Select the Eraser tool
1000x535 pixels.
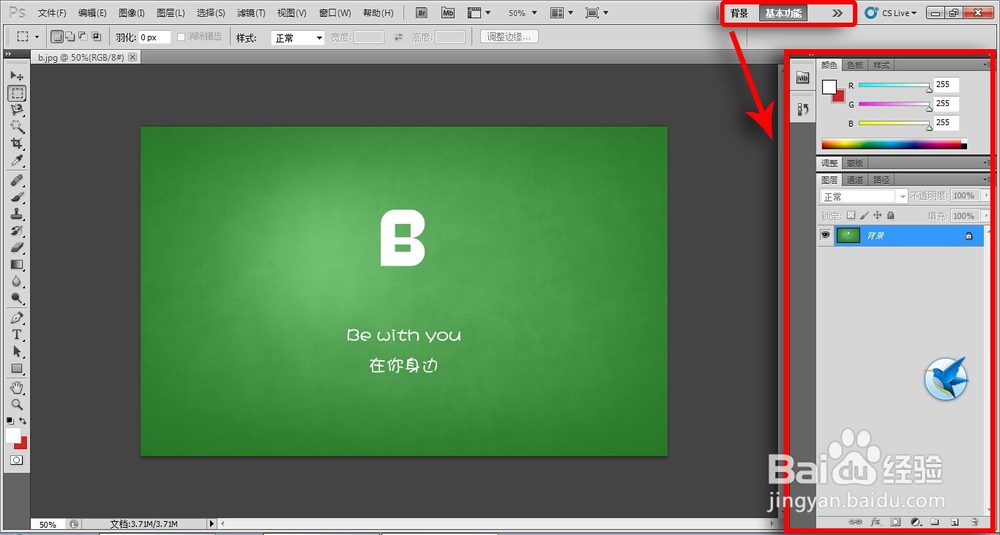[17, 247]
